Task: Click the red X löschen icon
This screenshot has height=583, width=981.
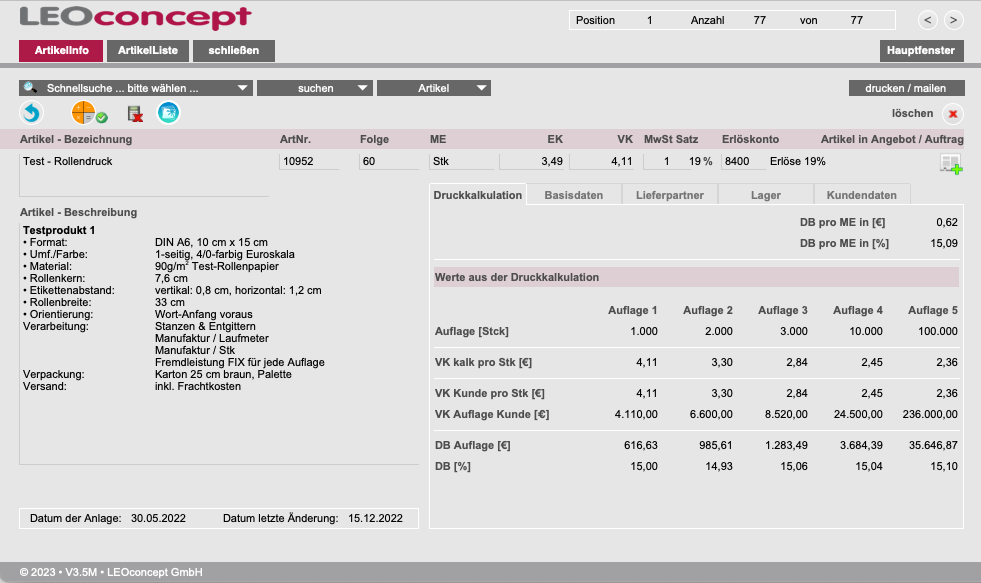Action: [x=952, y=114]
